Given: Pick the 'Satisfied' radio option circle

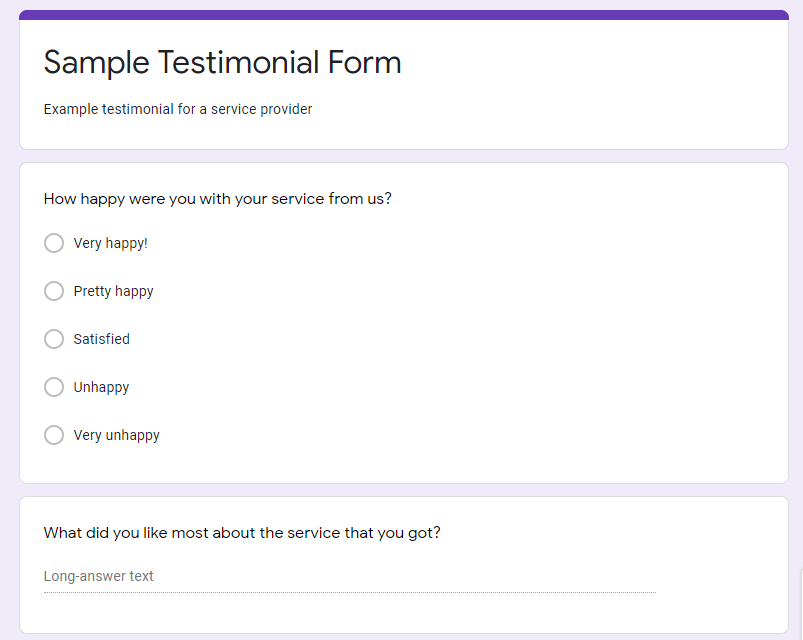Looking at the screenshot, I should click(x=54, y=339).
